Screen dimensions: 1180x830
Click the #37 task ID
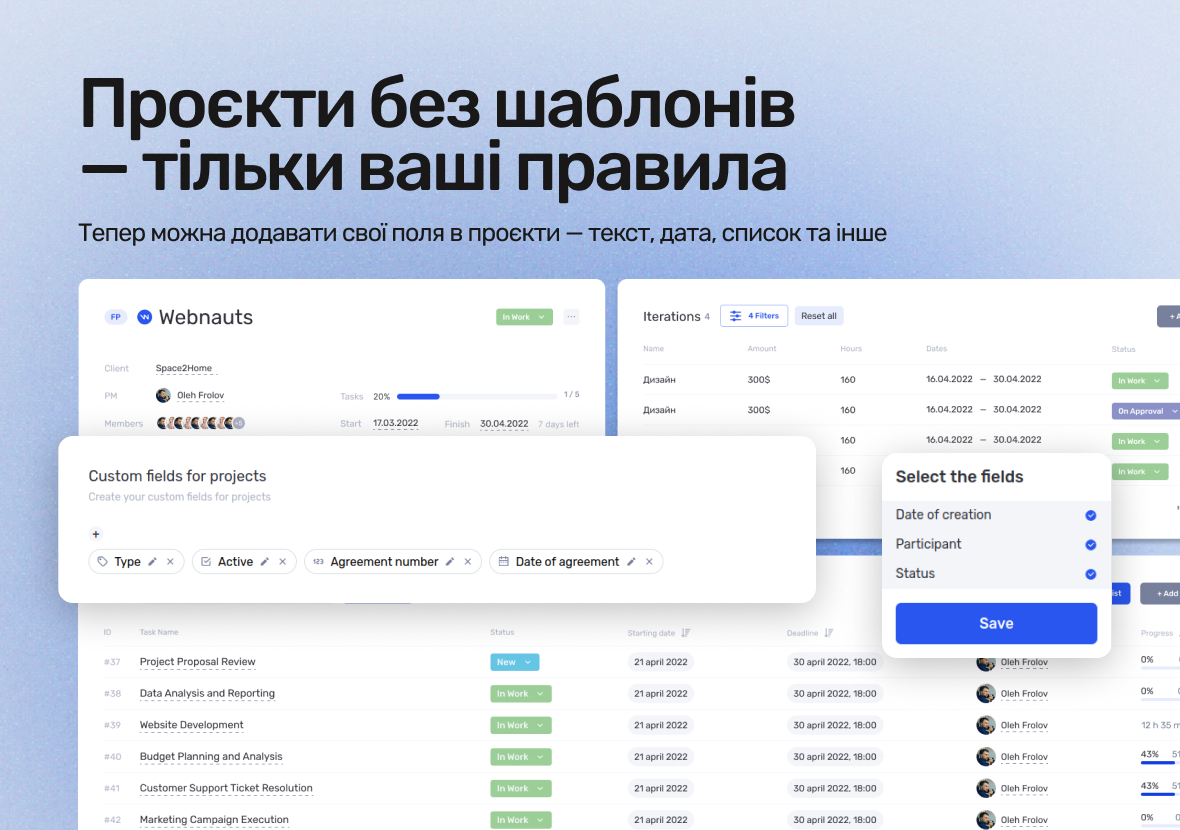tap(112, 662)
